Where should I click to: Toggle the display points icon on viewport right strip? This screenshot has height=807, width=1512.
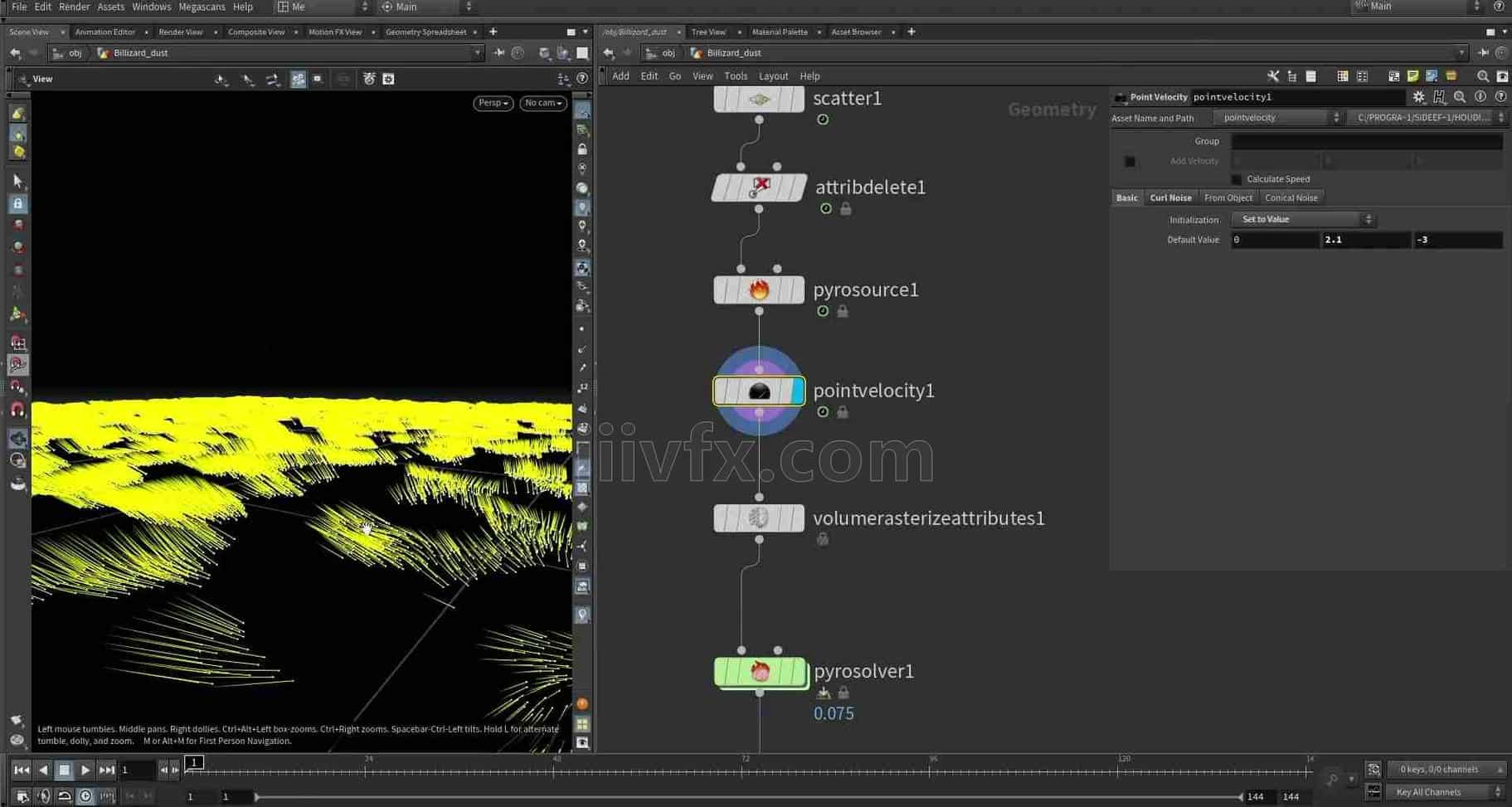581,328
